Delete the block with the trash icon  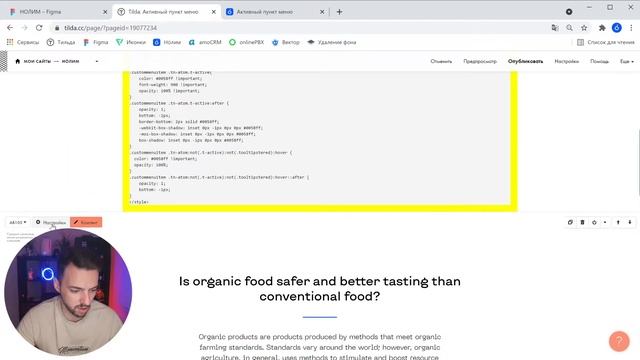click(x=582, y=222)
